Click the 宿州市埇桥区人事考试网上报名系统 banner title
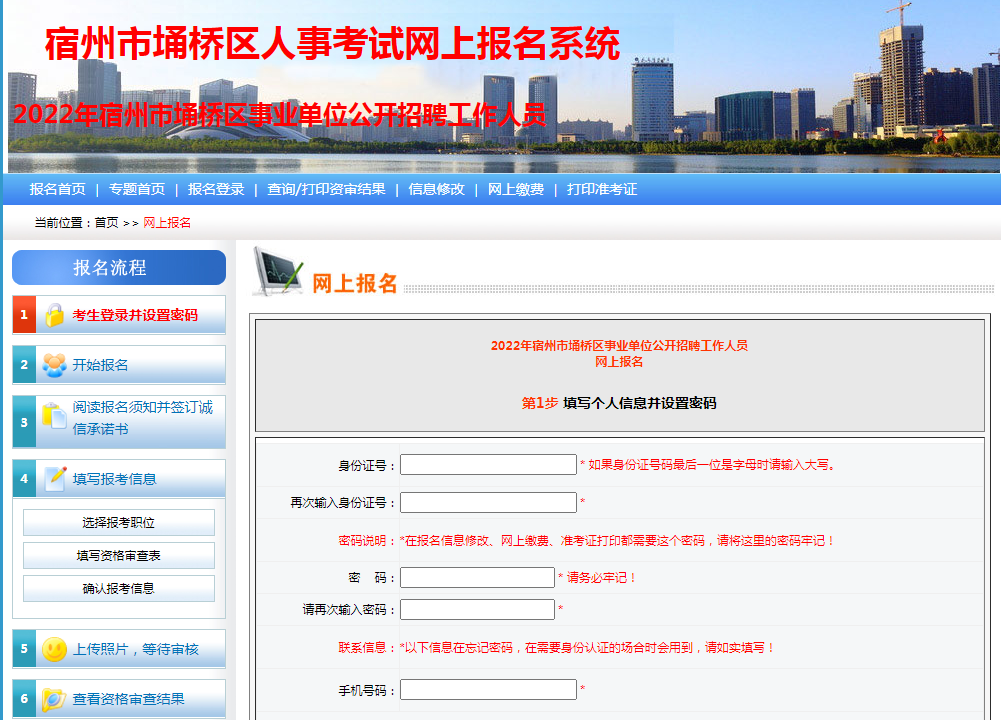This screenshot has width=1001, height=720. 332,43
